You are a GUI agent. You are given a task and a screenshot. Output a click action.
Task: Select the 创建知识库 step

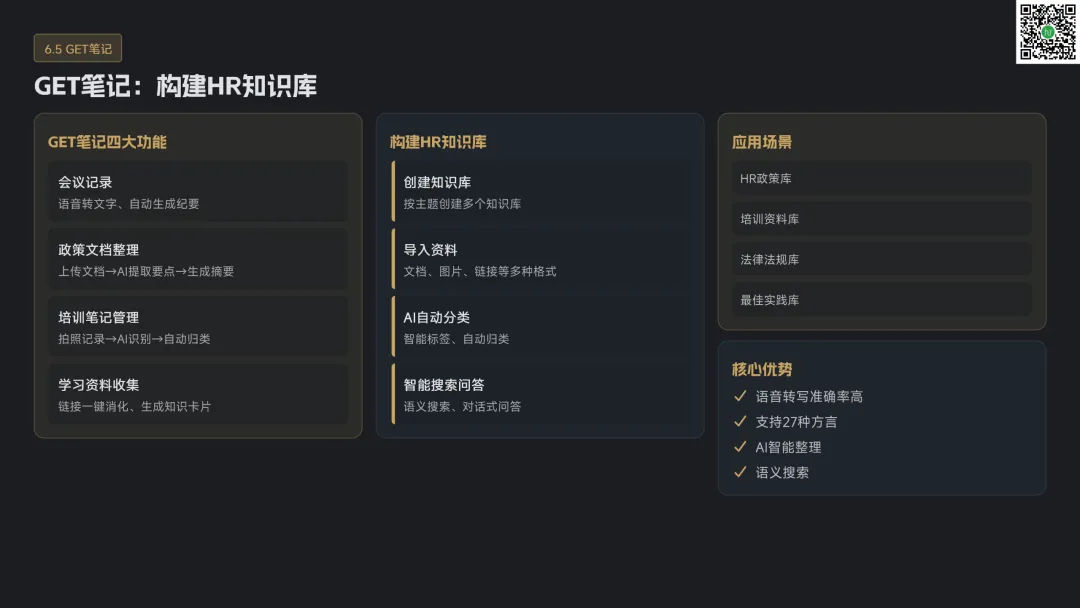540,191
